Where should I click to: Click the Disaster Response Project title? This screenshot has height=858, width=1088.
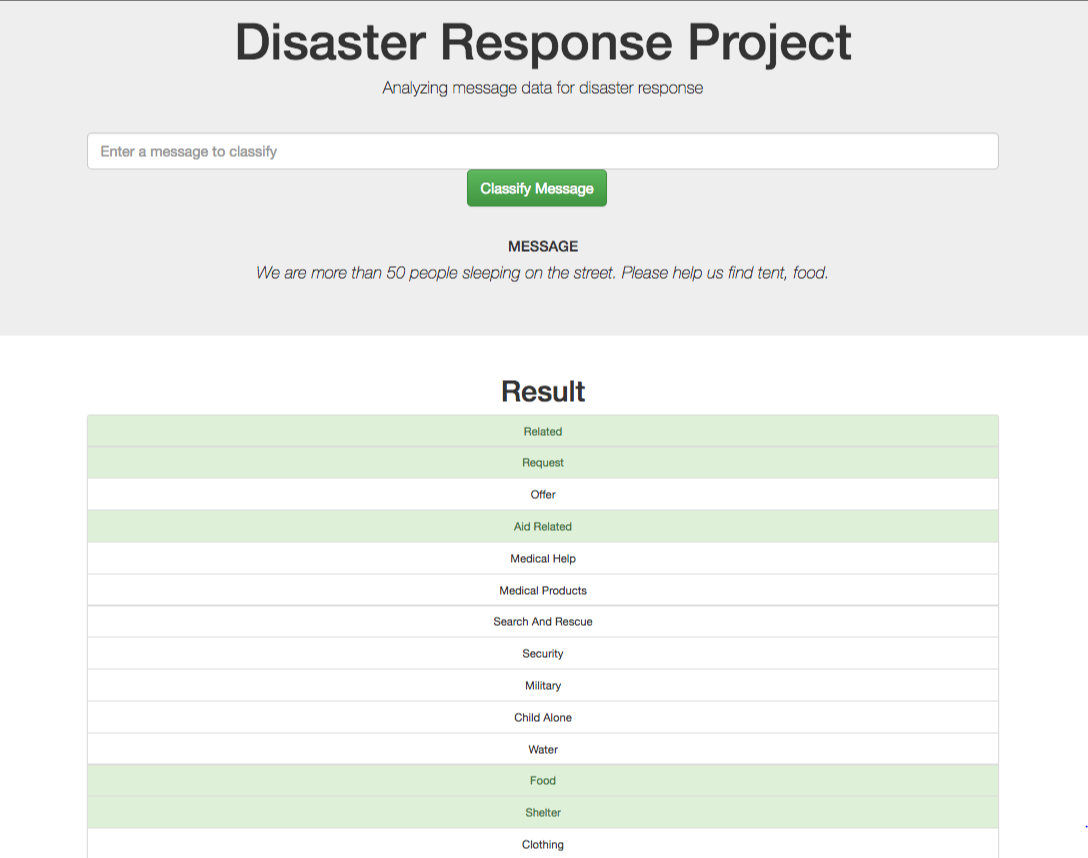point(543,43)
